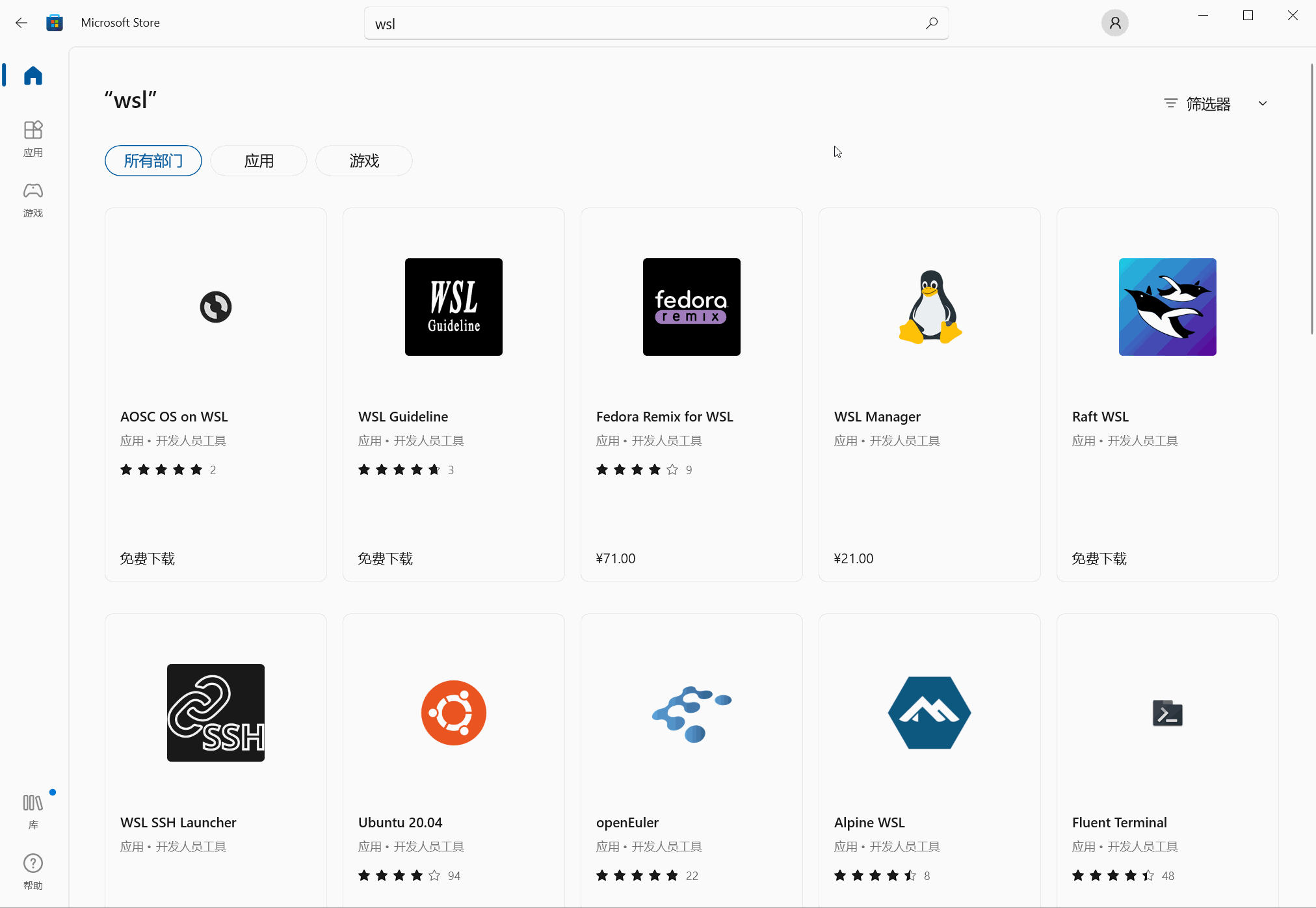Open the 应用 (Apps) sidebar section

tap(33, 138)
